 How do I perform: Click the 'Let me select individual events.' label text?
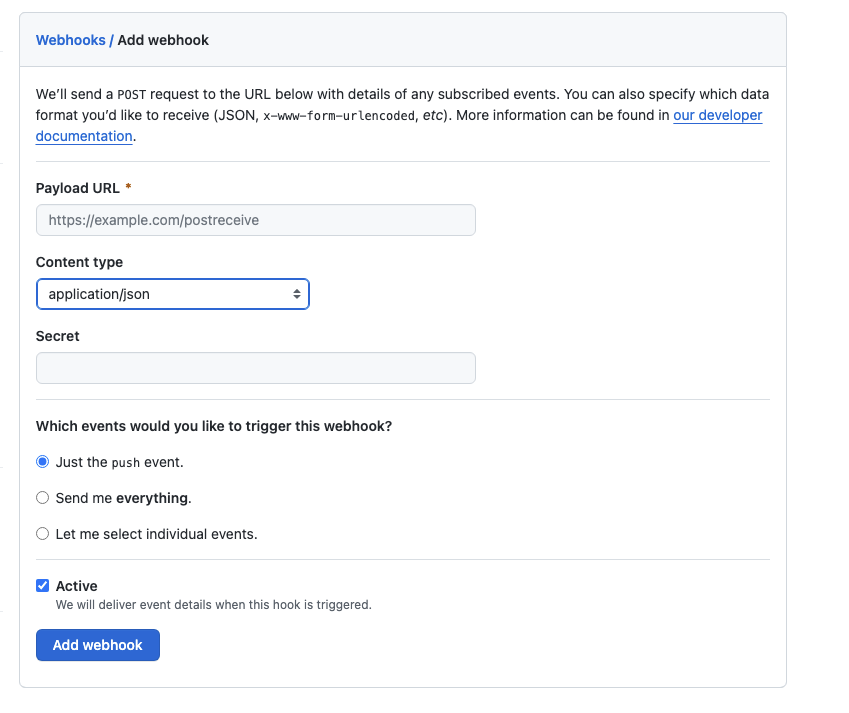click(156, 534)
